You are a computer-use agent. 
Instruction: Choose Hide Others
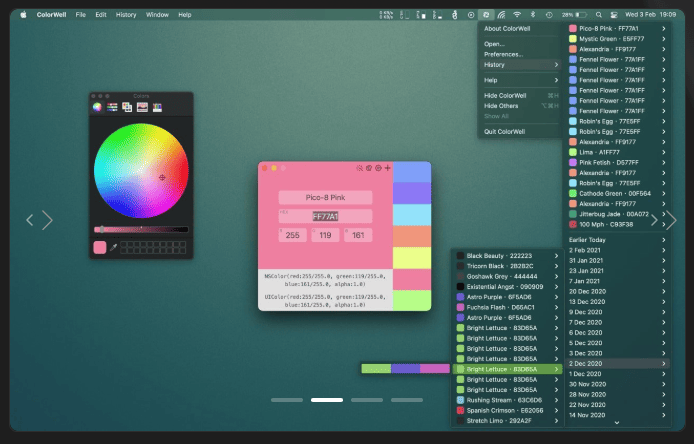point(520,106)
